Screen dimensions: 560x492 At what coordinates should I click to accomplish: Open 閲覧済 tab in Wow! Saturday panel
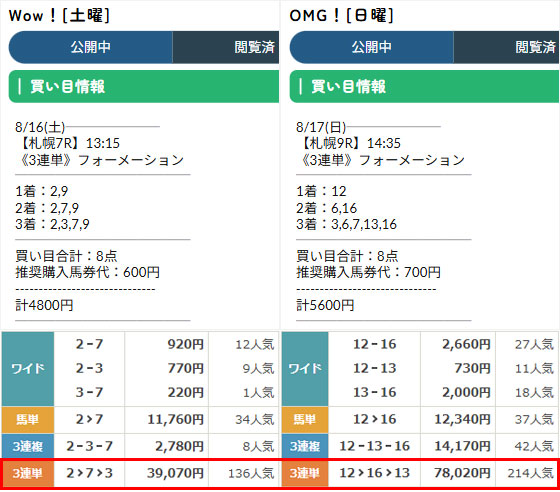pyautogui.click(x=226, y=47)
